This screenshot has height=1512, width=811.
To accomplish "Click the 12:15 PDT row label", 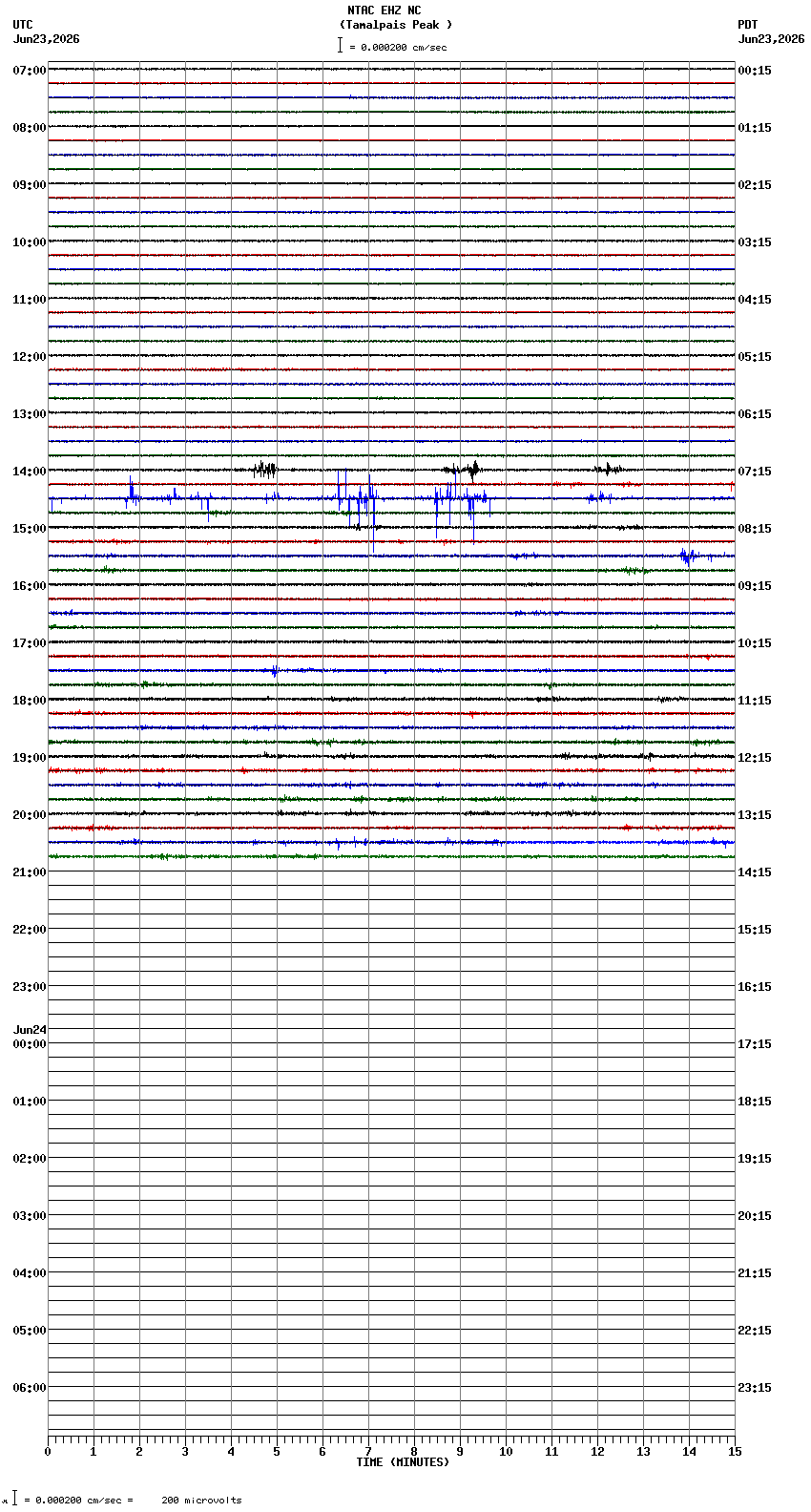I will pyautogui.click(x=755, y=758).
